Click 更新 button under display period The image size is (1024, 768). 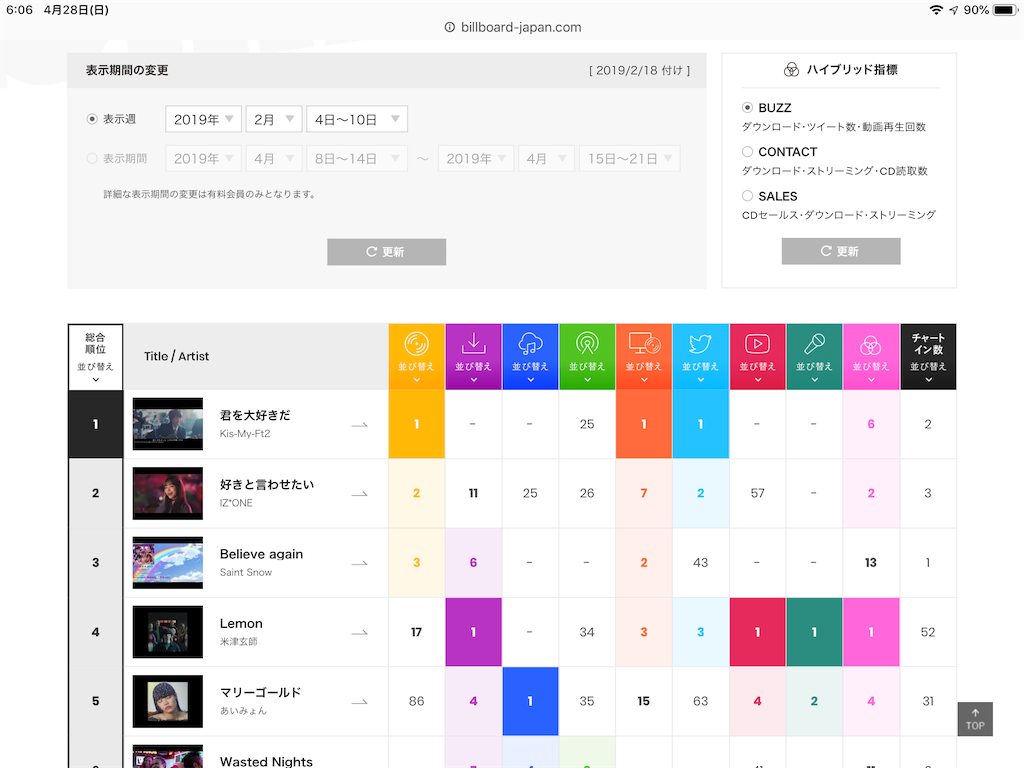point(387,251)
